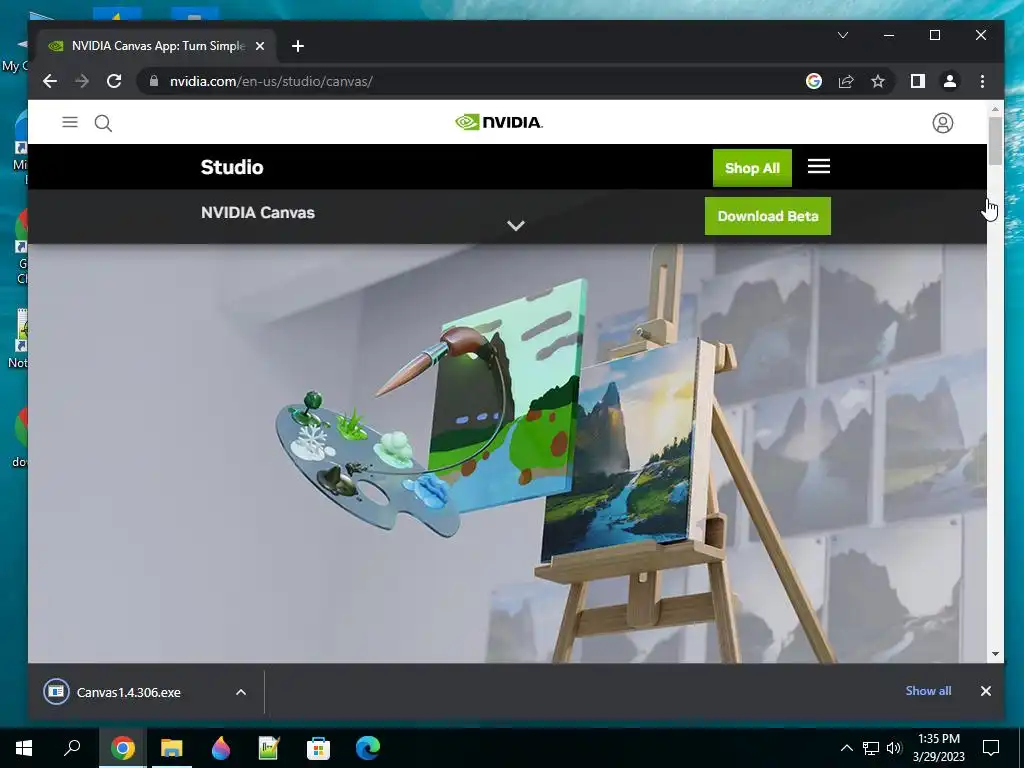Launch Microsoft Edge from the taskbar
The image size is (1024, 768).
tap(368, 748)
